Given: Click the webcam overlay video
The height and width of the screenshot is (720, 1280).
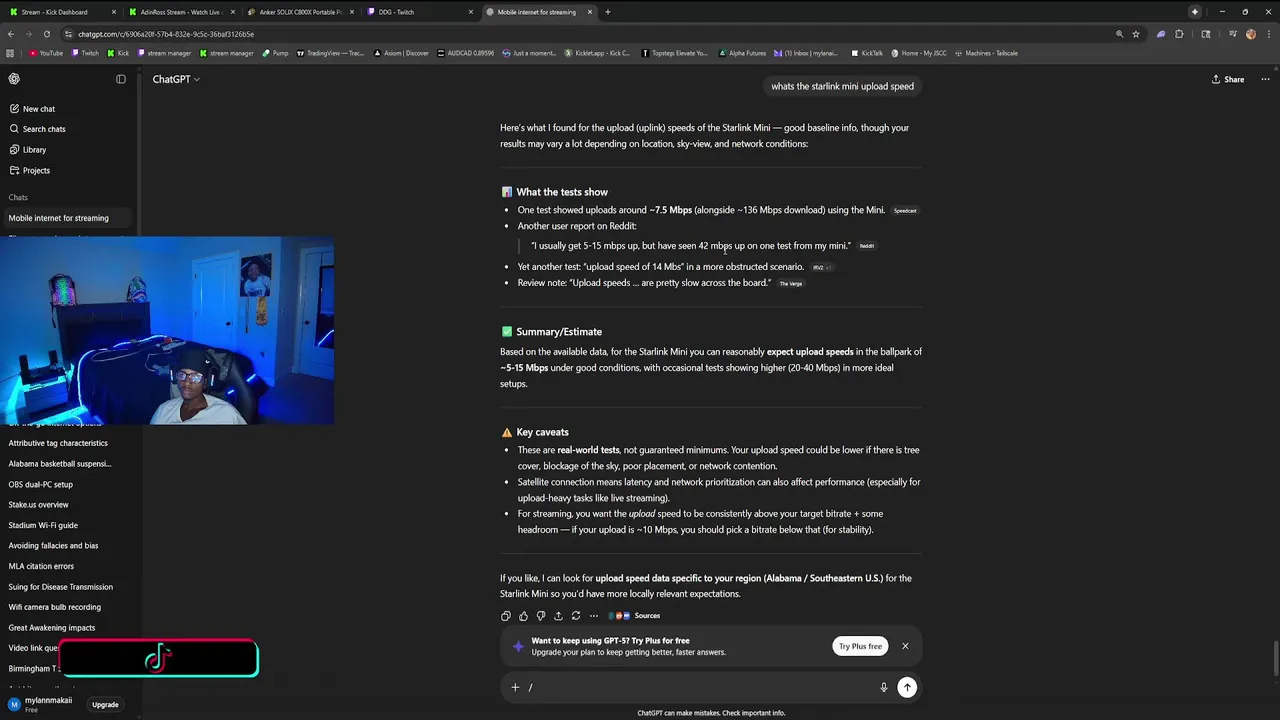Looking at the screenshot, I should pos(167,331).
